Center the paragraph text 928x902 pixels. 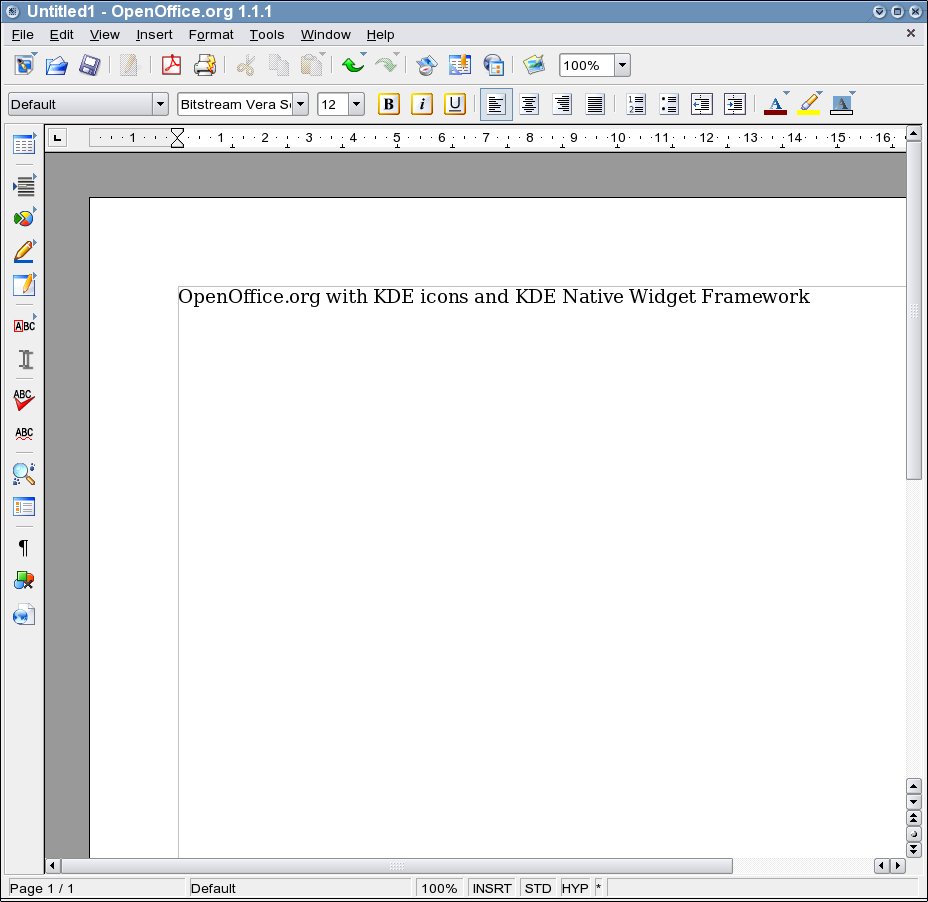tap(529, 104)
